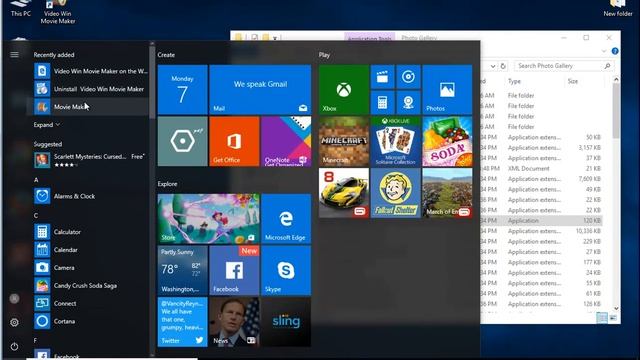640x360 pixels.
Task: Open Settings gear in Start menu
Action: tap(14, 322)
